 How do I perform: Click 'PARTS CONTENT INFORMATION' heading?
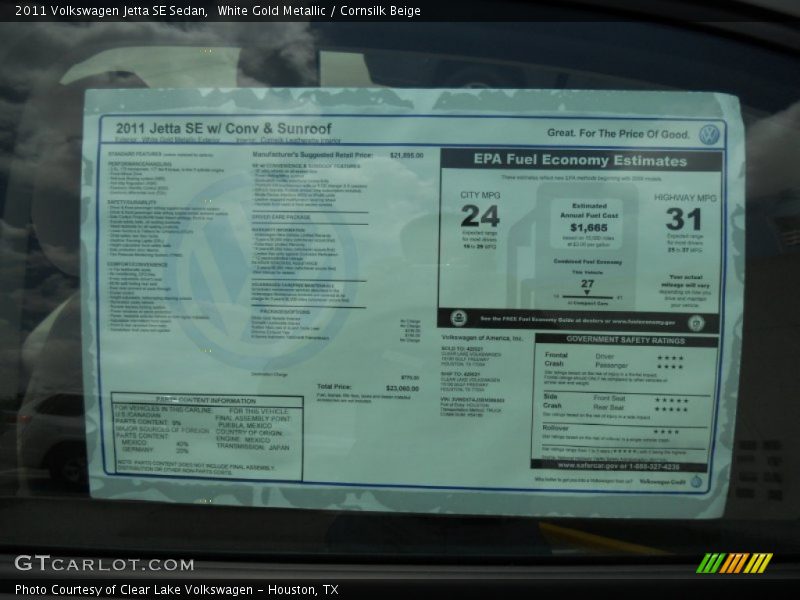206,401
